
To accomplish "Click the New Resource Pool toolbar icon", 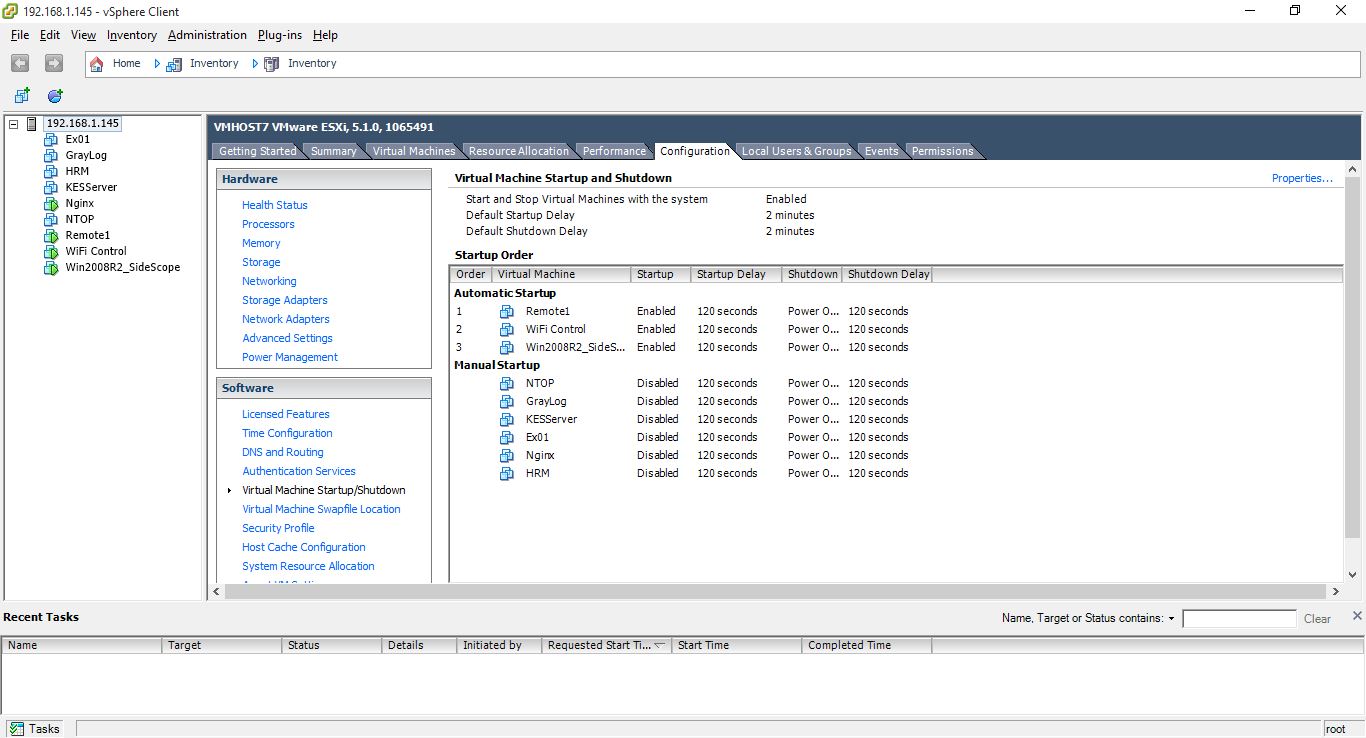I will point(55,96).
